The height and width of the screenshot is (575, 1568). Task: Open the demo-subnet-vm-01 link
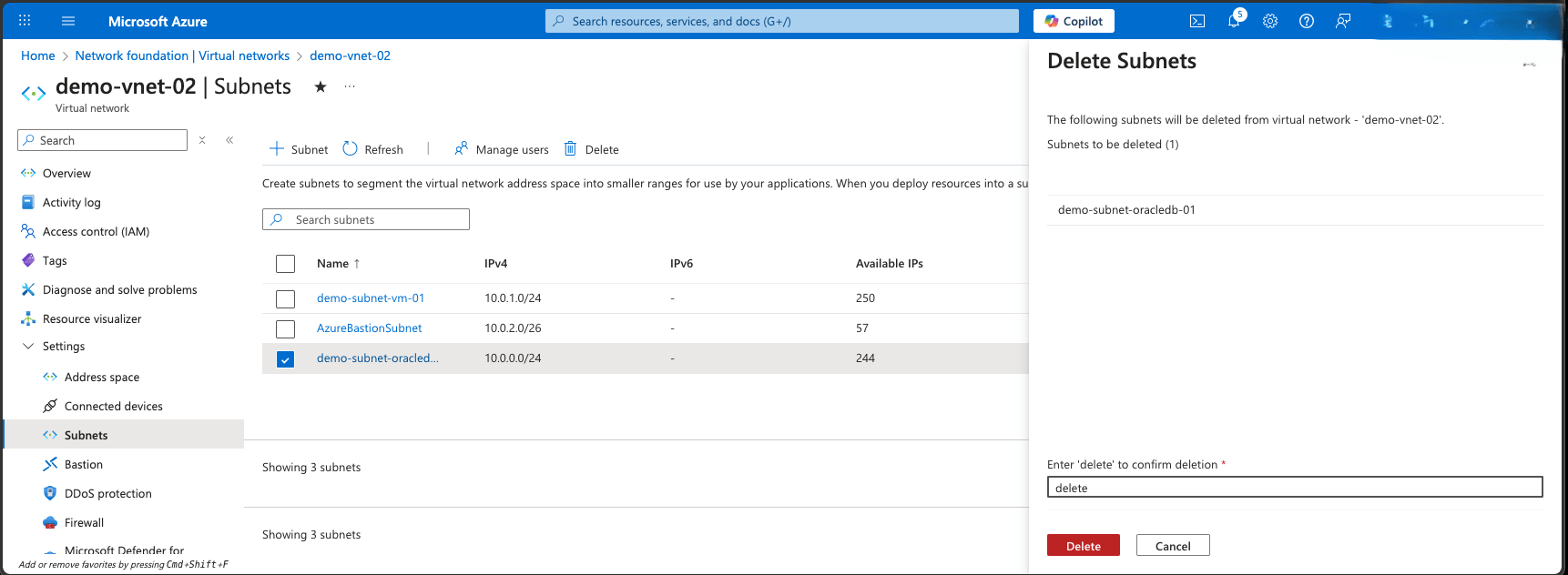point(371,298)
